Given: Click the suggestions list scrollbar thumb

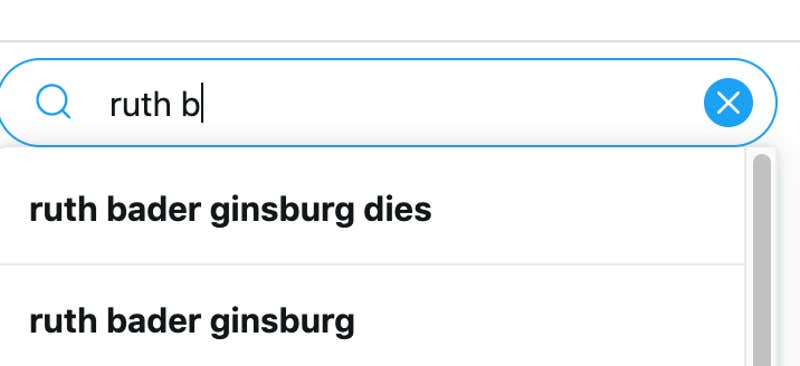Looking at the screenshot, I should pos(762,260).
